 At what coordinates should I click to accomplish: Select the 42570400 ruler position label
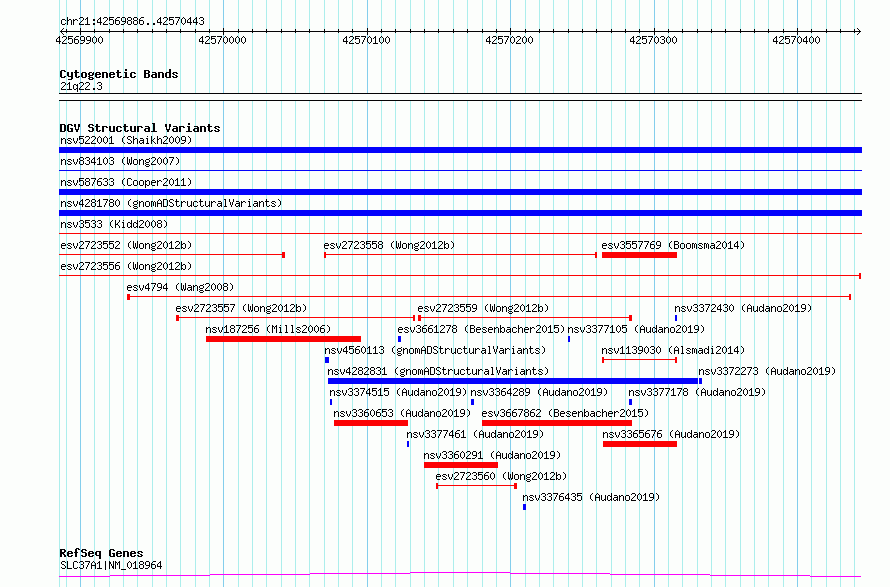[796, 40]
